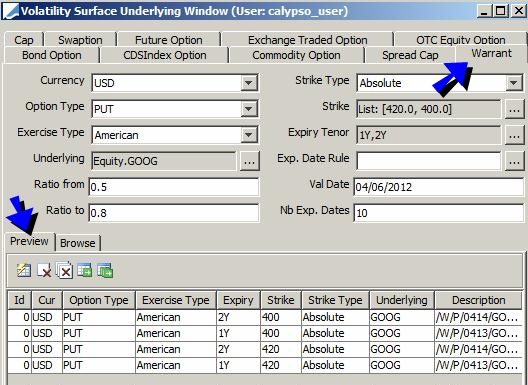Click the ellipsis button next to Underlying
The image size is (528, 385).
coord(250,161)
